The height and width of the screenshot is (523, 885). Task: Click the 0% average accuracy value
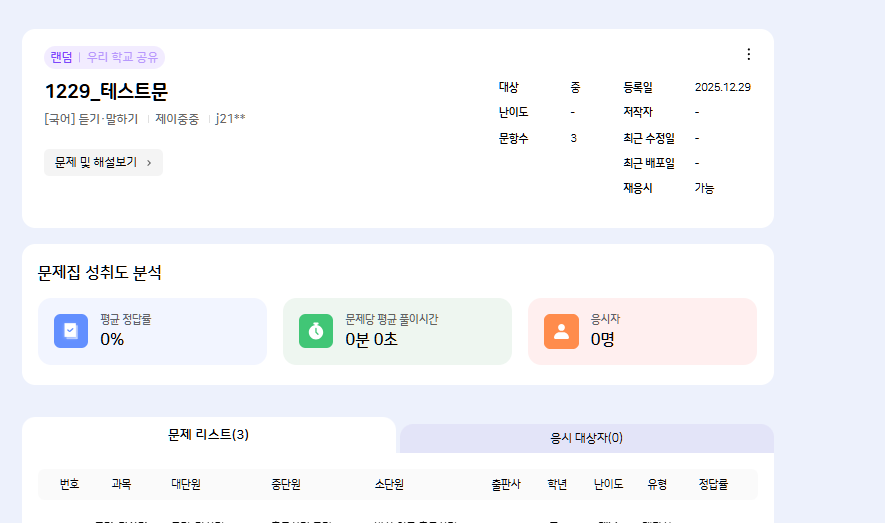(x=112, y=339)
